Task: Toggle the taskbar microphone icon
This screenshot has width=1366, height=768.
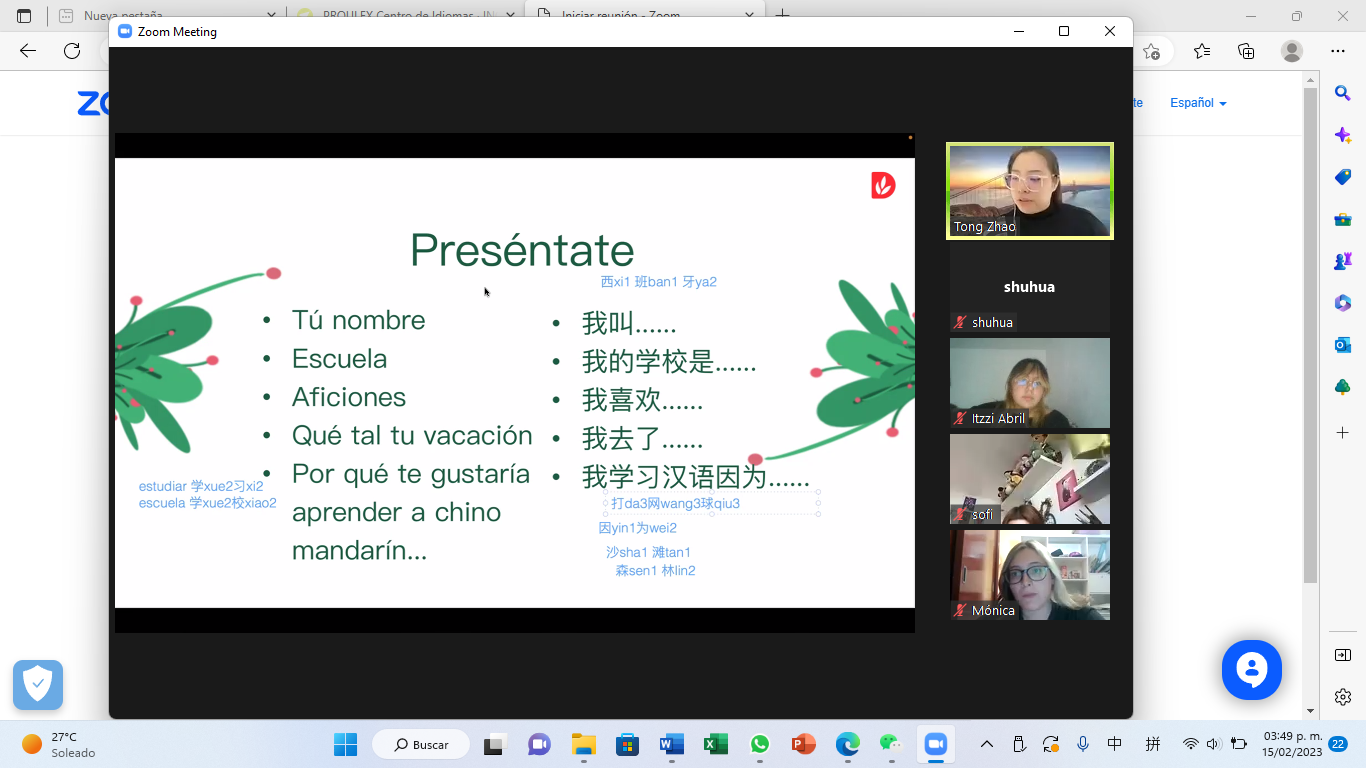Action: (1083, 744)
